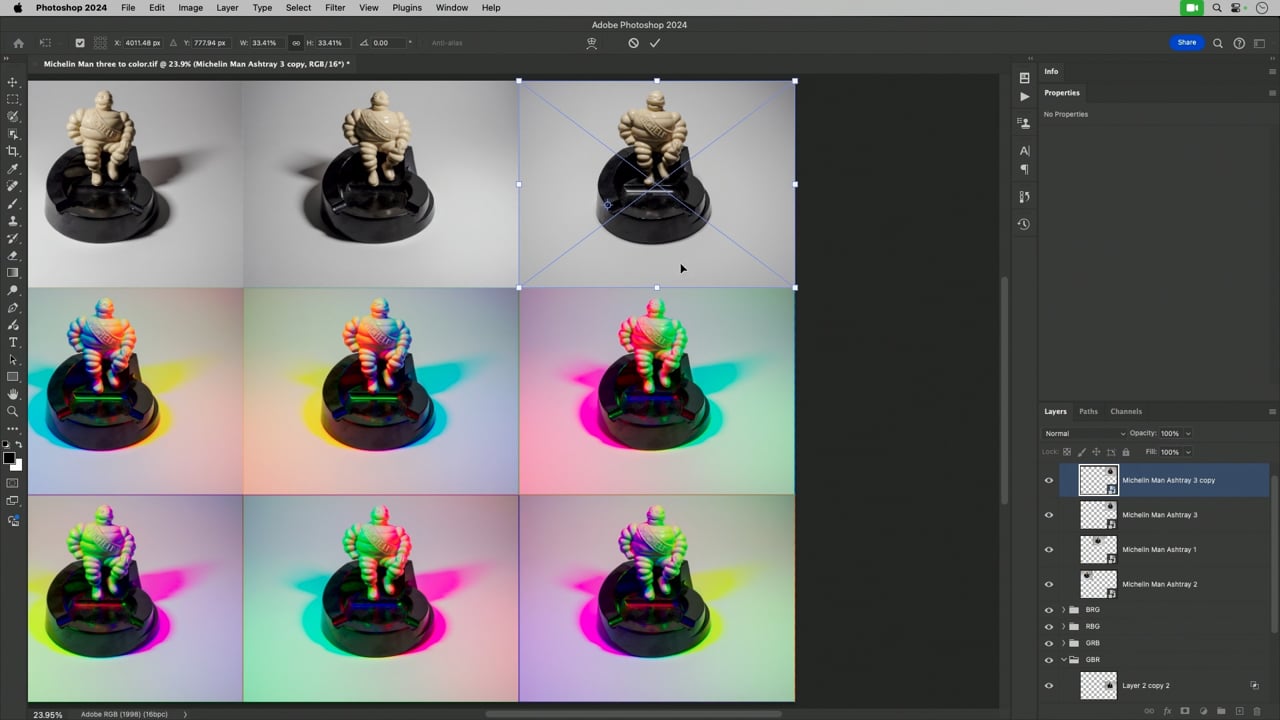This screenshot has height=720, width=1280.
Task: Select the Michelin Man three to color.tif tab
Action: pyautogui.click(x=196, y=64)
